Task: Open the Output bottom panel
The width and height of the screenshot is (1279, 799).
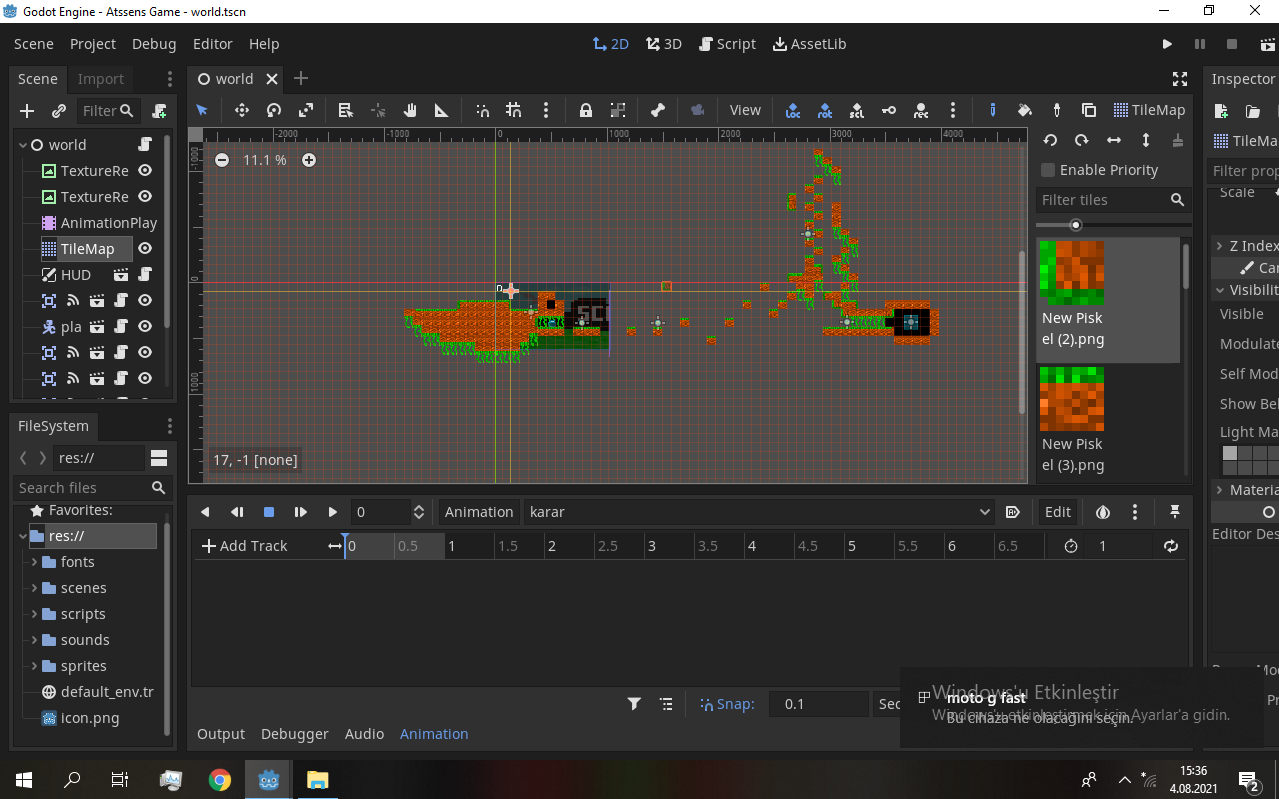Action: click(x=221, y=734)
